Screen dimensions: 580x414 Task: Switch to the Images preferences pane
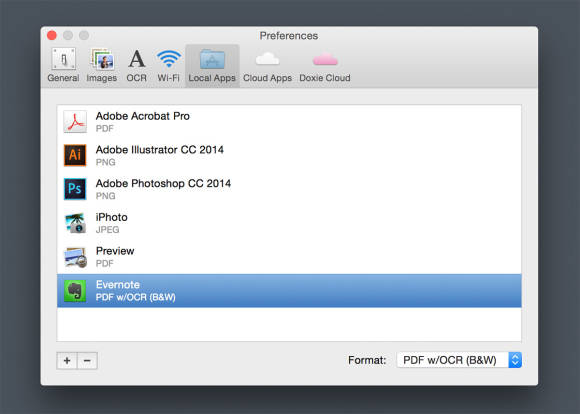point(102,65)
